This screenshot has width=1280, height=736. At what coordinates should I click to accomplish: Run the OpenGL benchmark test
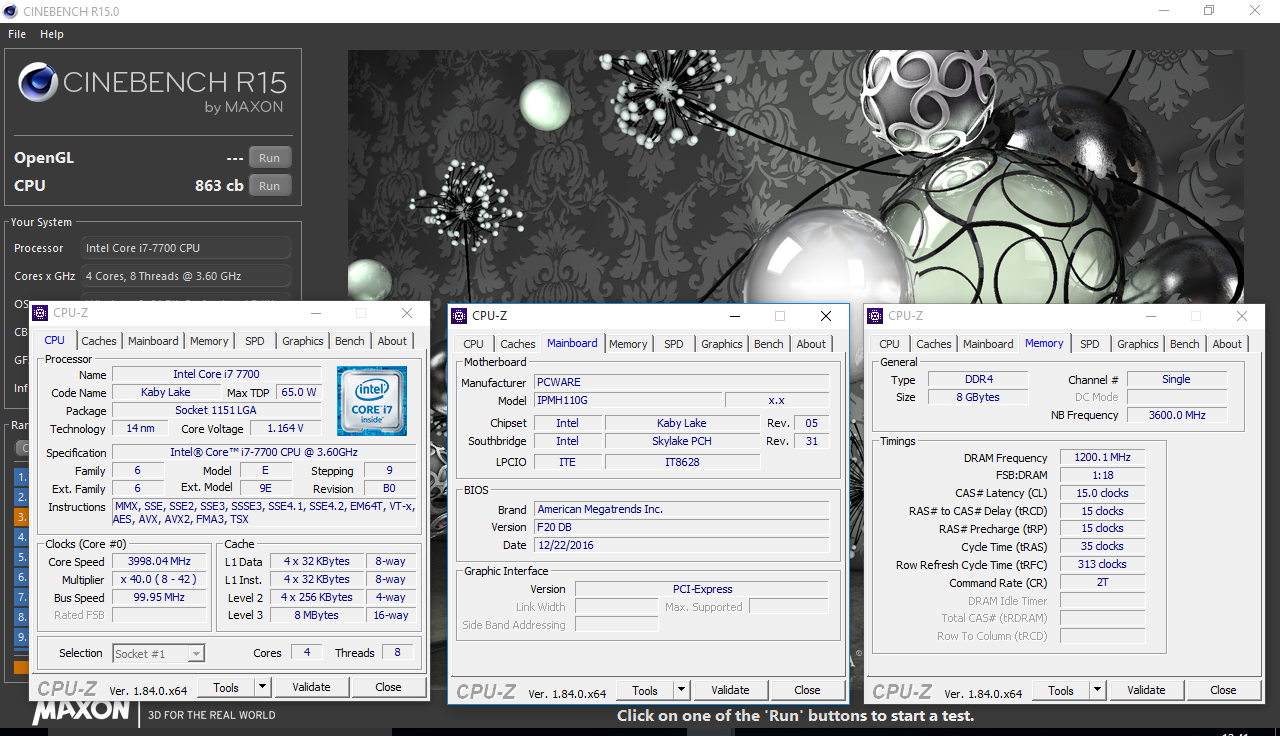[x=270, y=158]
